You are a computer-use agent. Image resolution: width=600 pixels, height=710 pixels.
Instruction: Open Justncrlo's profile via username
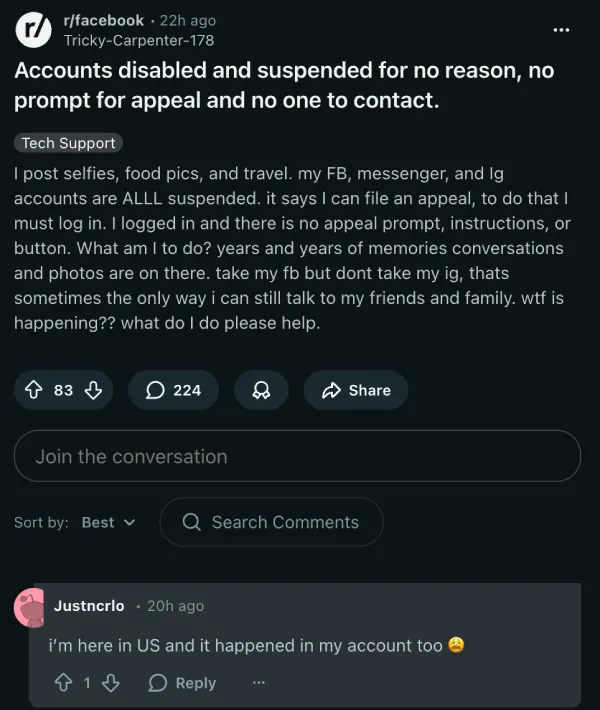[89, 605]
